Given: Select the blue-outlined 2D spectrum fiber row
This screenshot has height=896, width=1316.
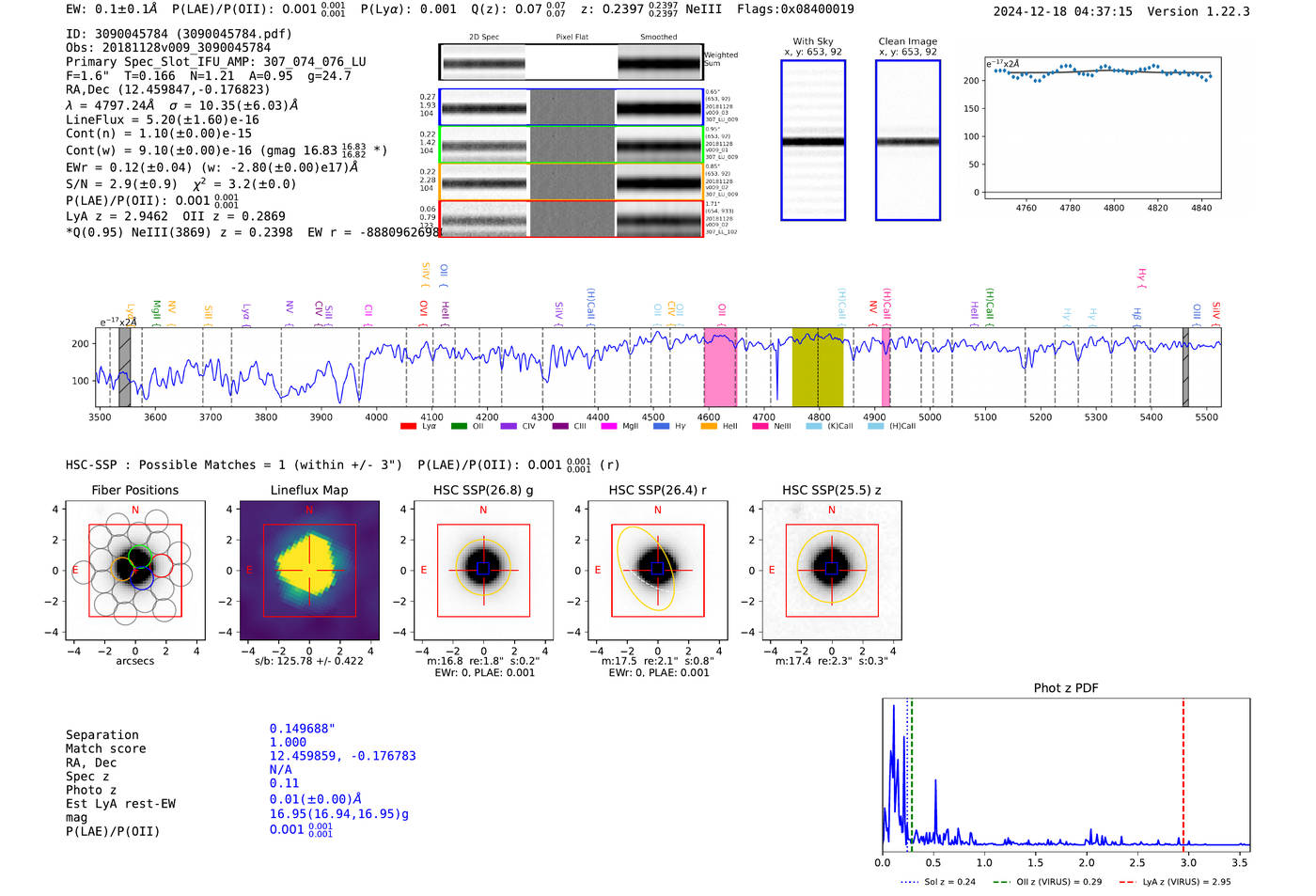Looking at the screenshot, I should pyautogui.click(x=571, y=107).
